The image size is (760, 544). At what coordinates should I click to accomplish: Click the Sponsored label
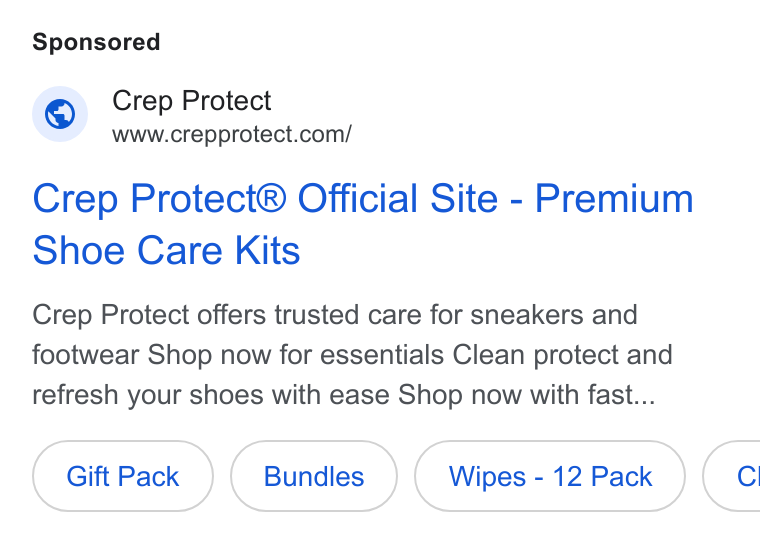tap(96, 42)
